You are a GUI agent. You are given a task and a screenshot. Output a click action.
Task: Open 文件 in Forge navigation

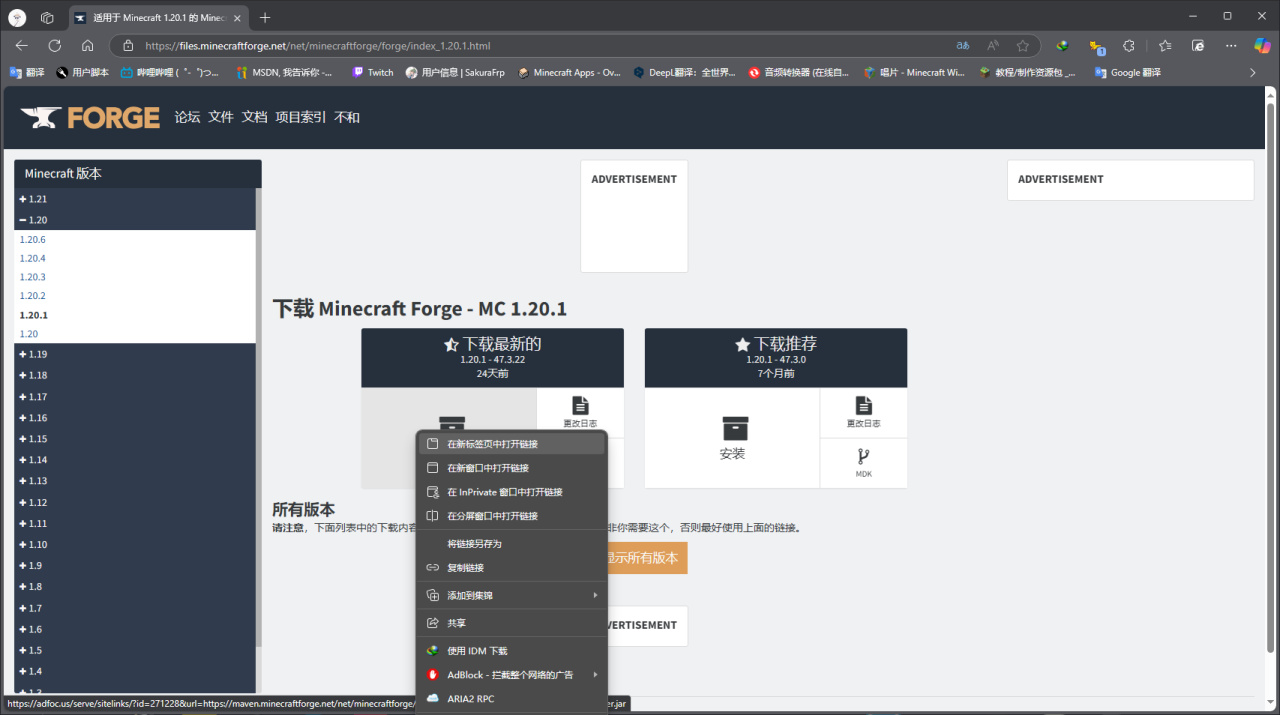click(x=221, y=118)
